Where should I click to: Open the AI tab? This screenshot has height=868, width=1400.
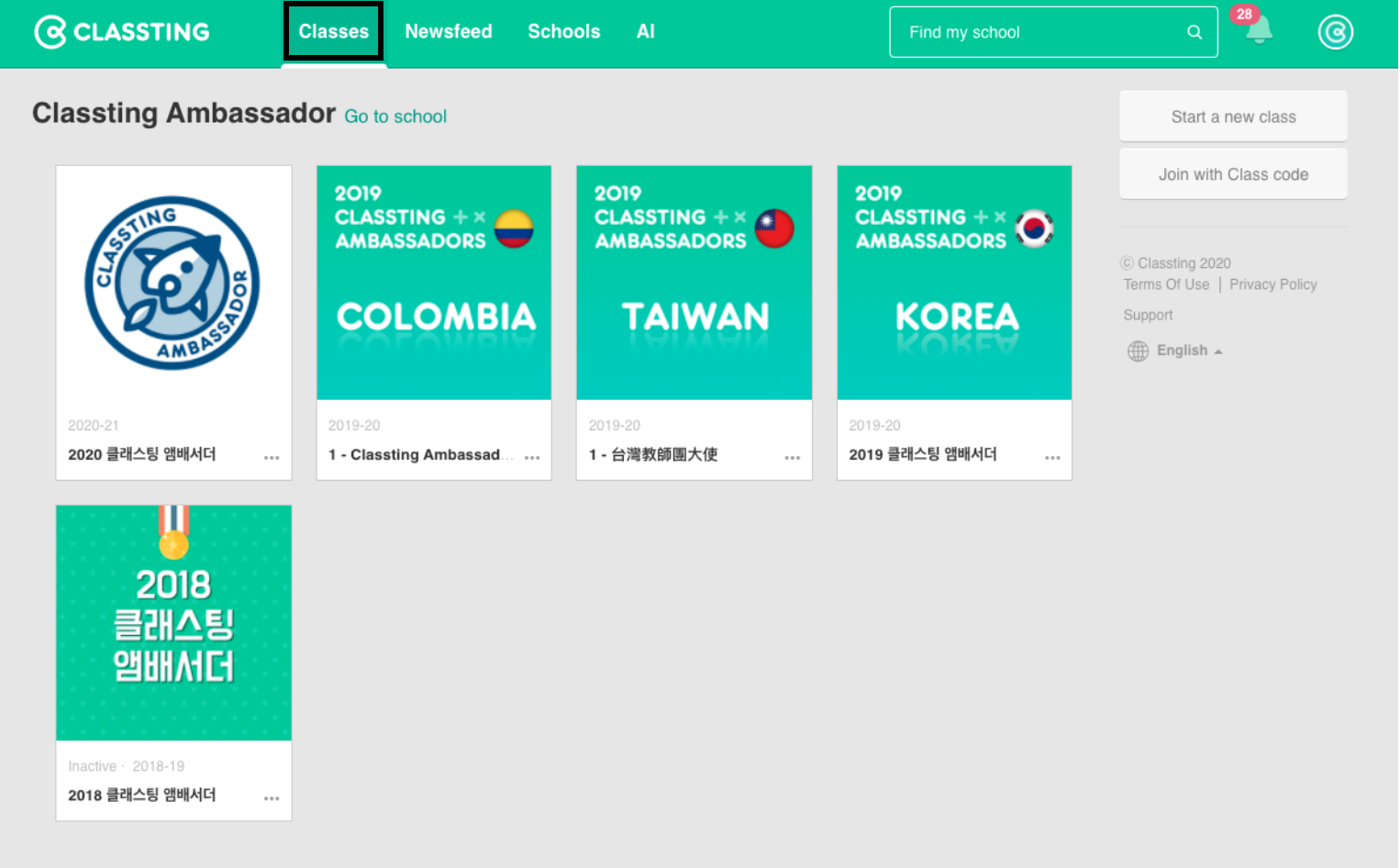point(646,31)
